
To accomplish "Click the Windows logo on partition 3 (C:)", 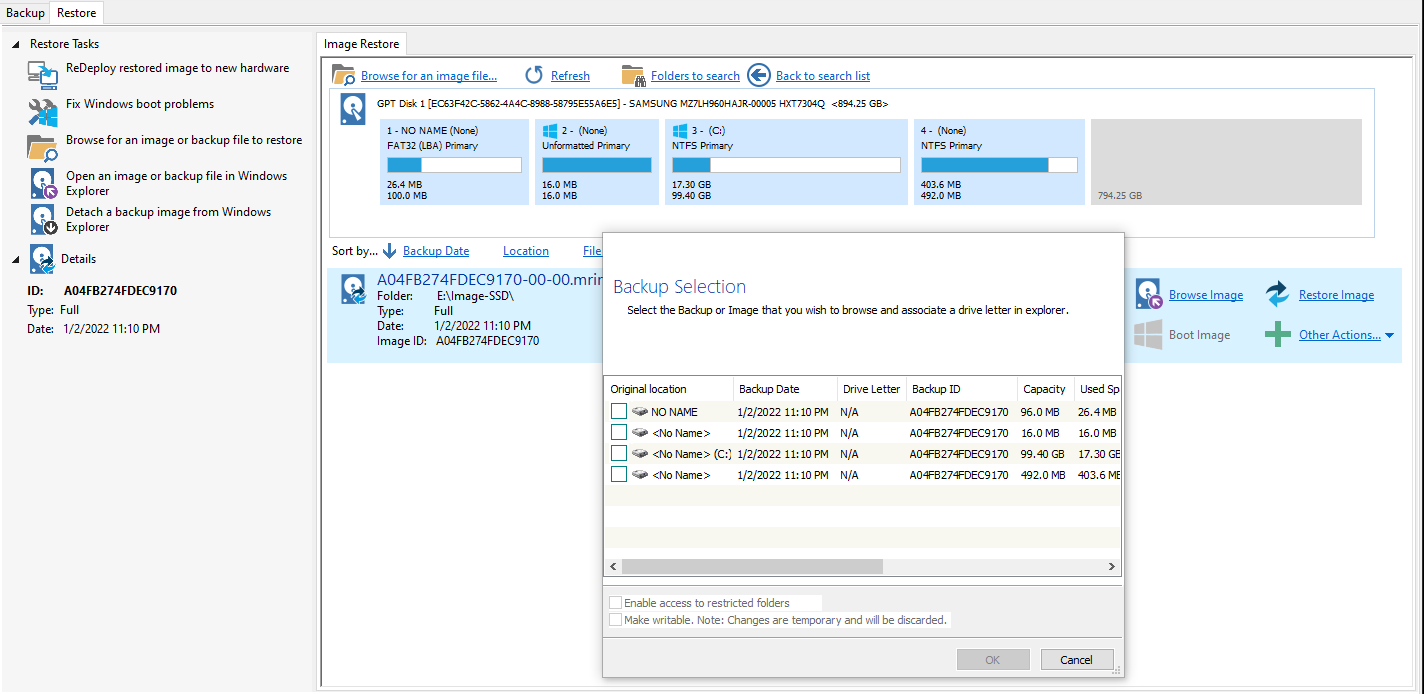I will click(x=680, y=130).
